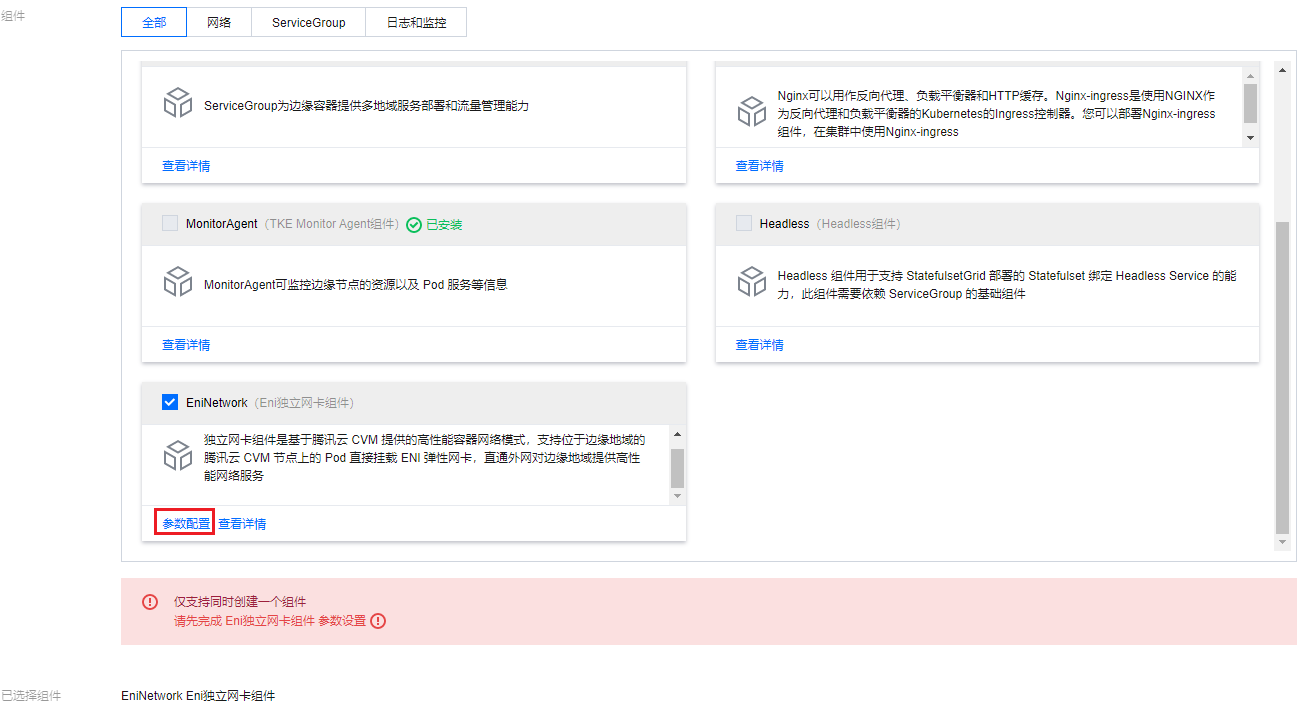Click scroll-up arrow in EniNetwork description
The width and height of the screenshot is (1299, 714).
677,434
